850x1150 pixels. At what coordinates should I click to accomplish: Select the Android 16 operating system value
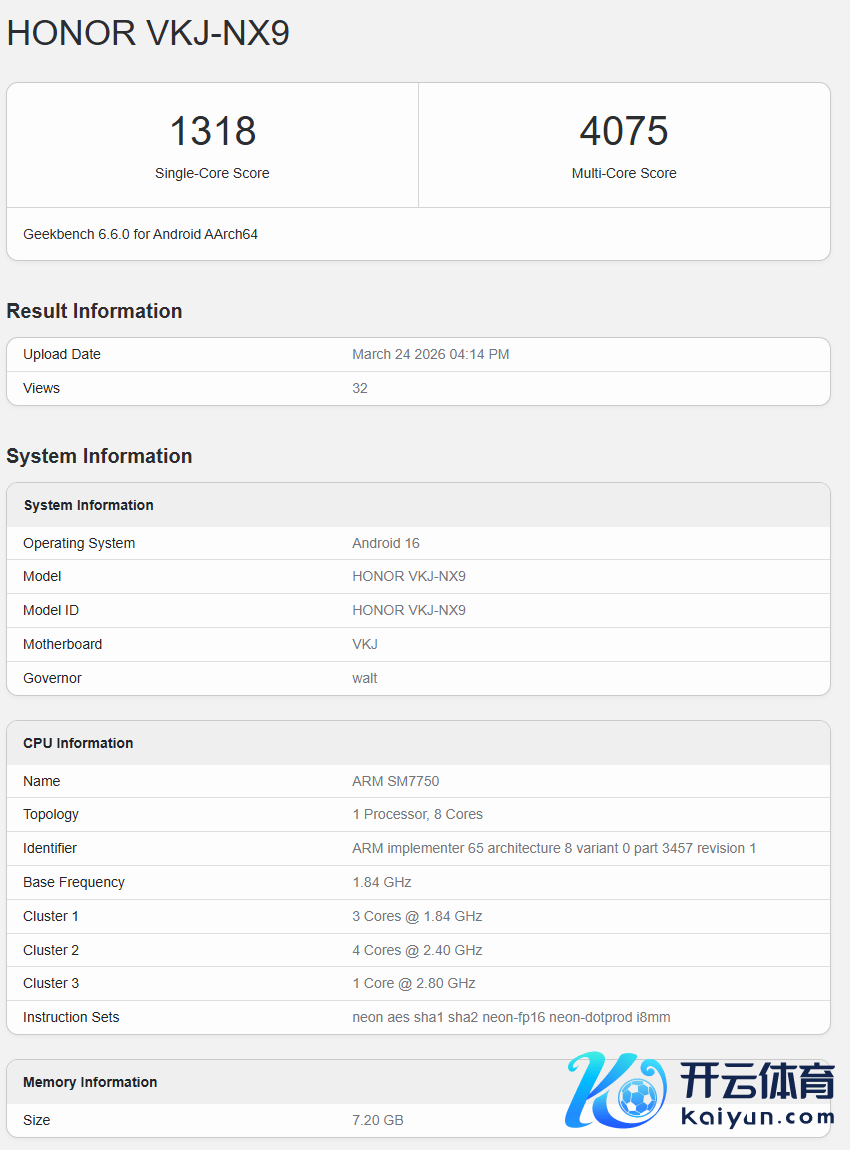click(x=386, y=543)
